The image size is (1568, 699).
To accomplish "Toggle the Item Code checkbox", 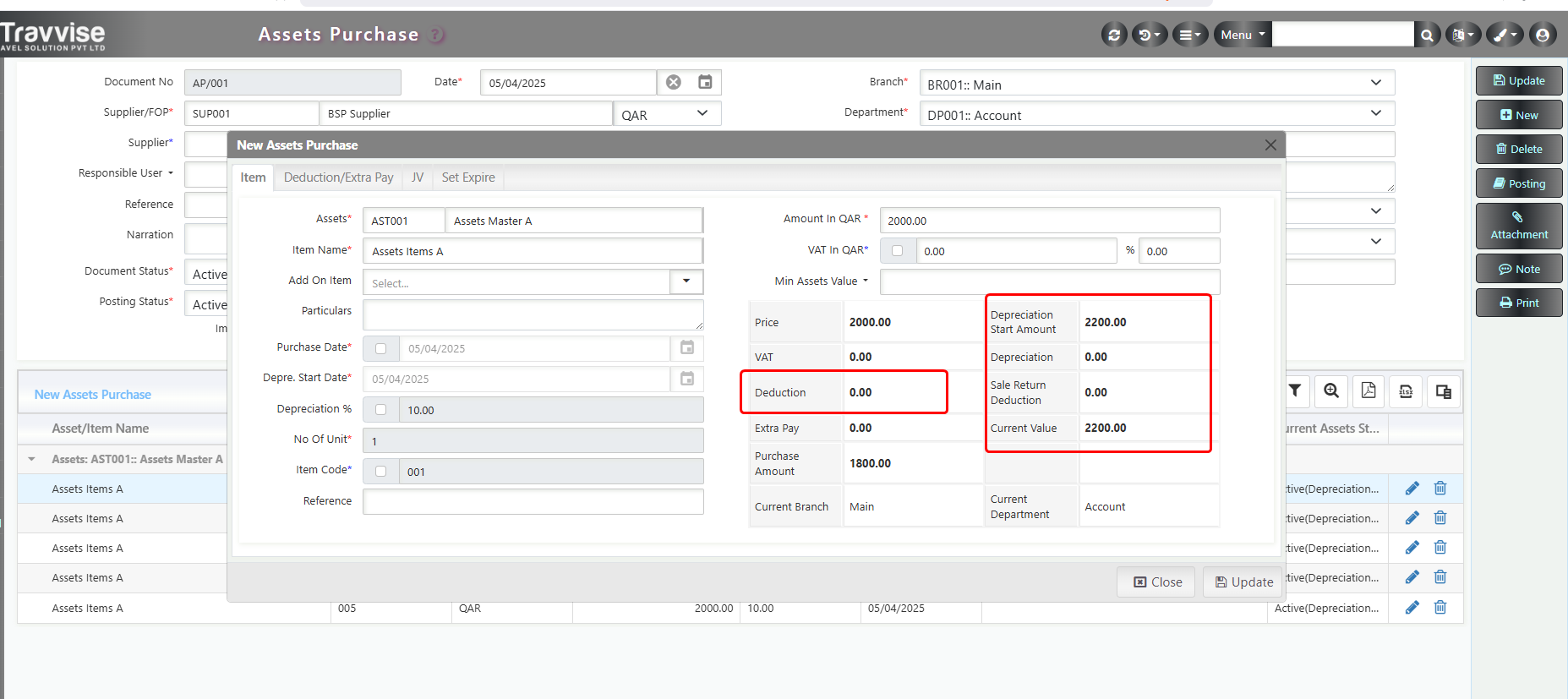I will [x=381, y=472].
